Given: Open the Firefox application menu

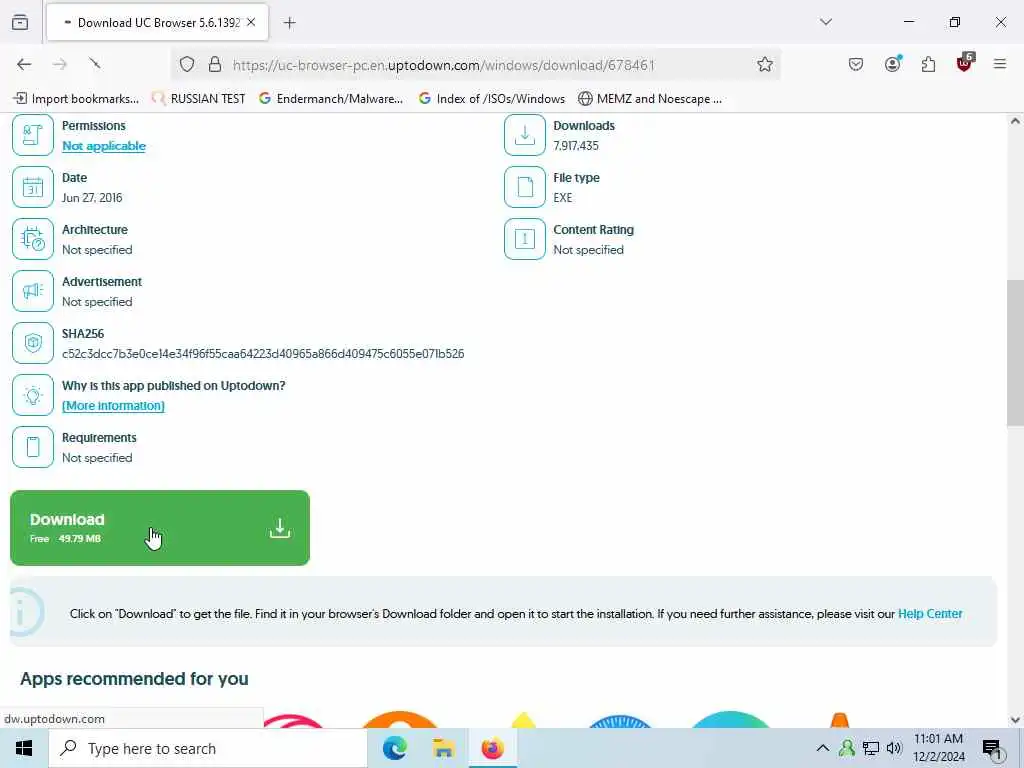Looking at the screenshot, I should pyautogui.click(x=1000, y=64).
